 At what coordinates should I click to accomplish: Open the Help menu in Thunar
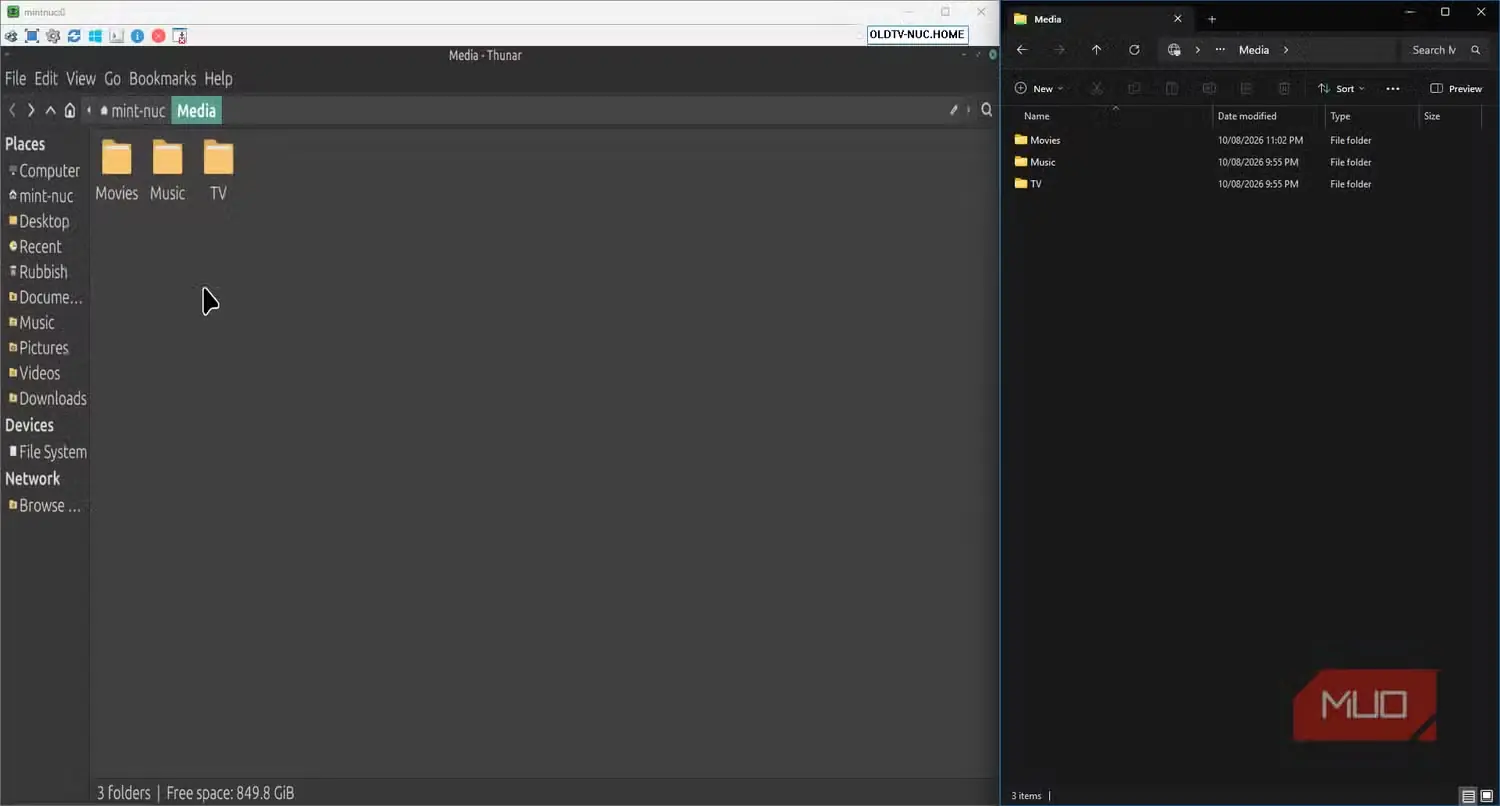[218, 79]
